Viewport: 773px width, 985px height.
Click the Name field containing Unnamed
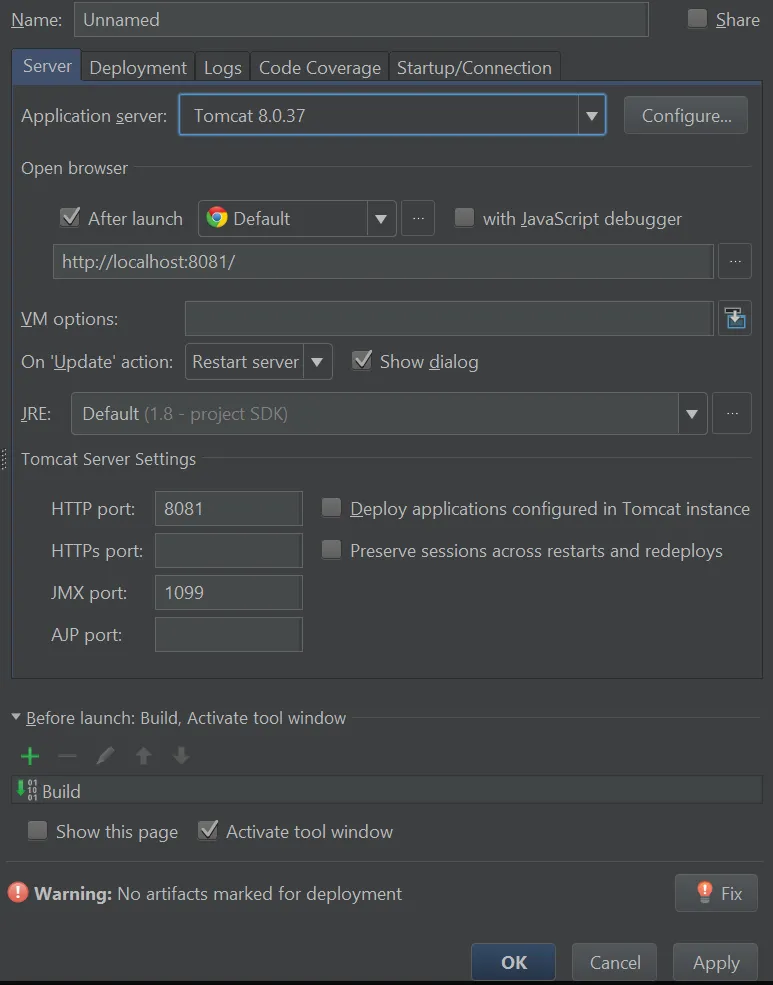(x=361, y=19)
